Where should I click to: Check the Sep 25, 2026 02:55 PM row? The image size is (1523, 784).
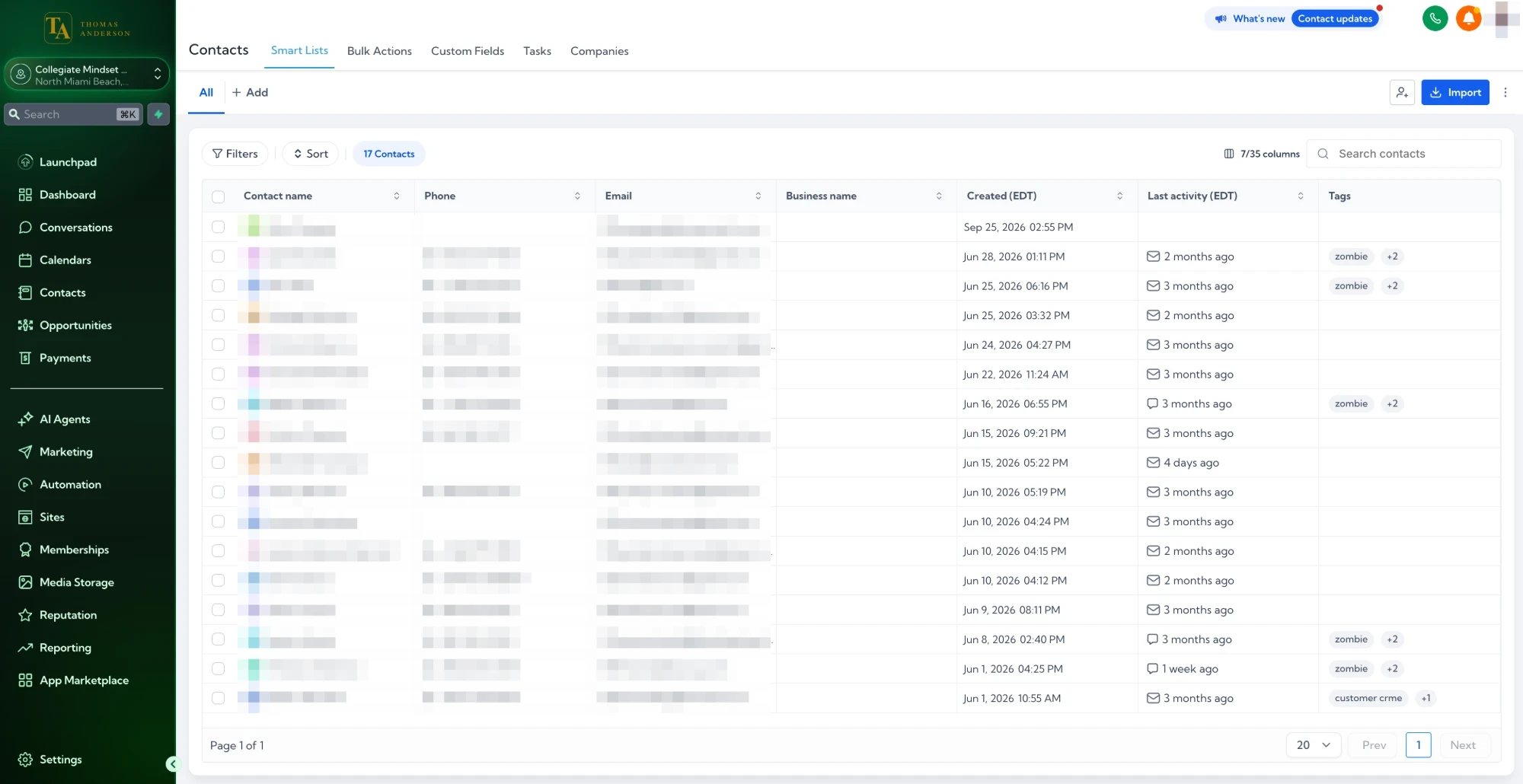[x=219, y=227]
